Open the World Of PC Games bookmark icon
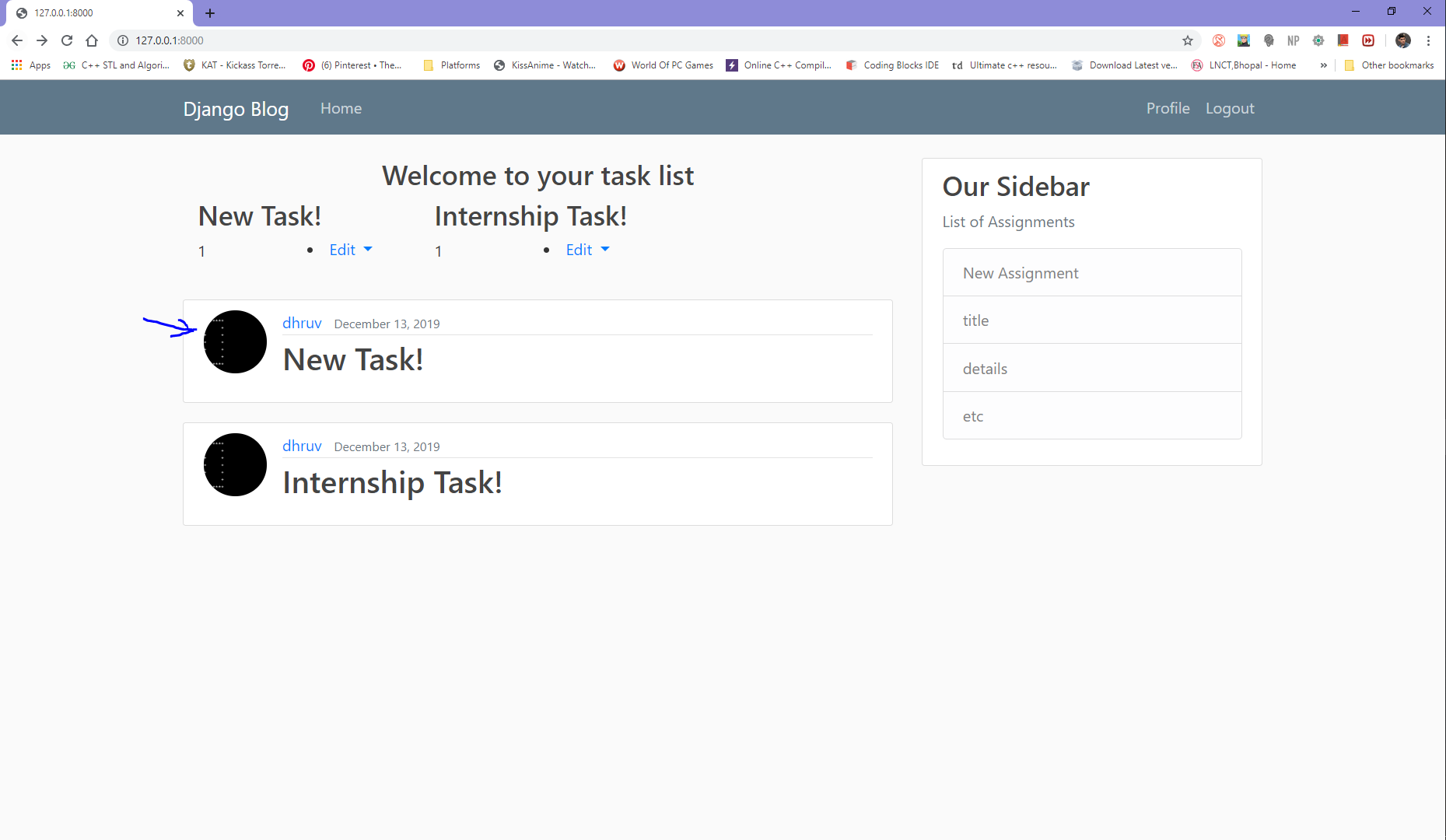 pyautogui.click(x=619, y=65)
